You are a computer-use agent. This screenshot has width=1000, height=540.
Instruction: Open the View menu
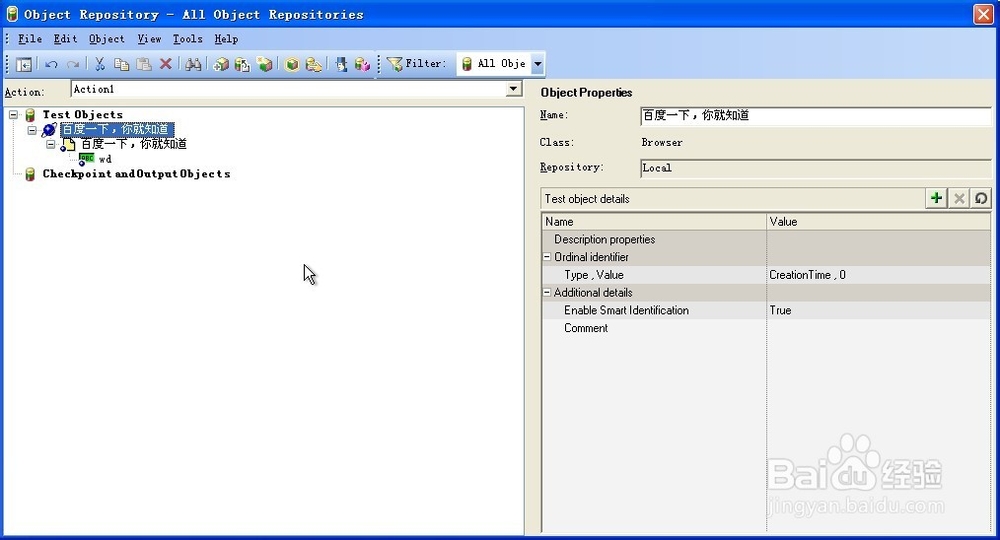149,39
